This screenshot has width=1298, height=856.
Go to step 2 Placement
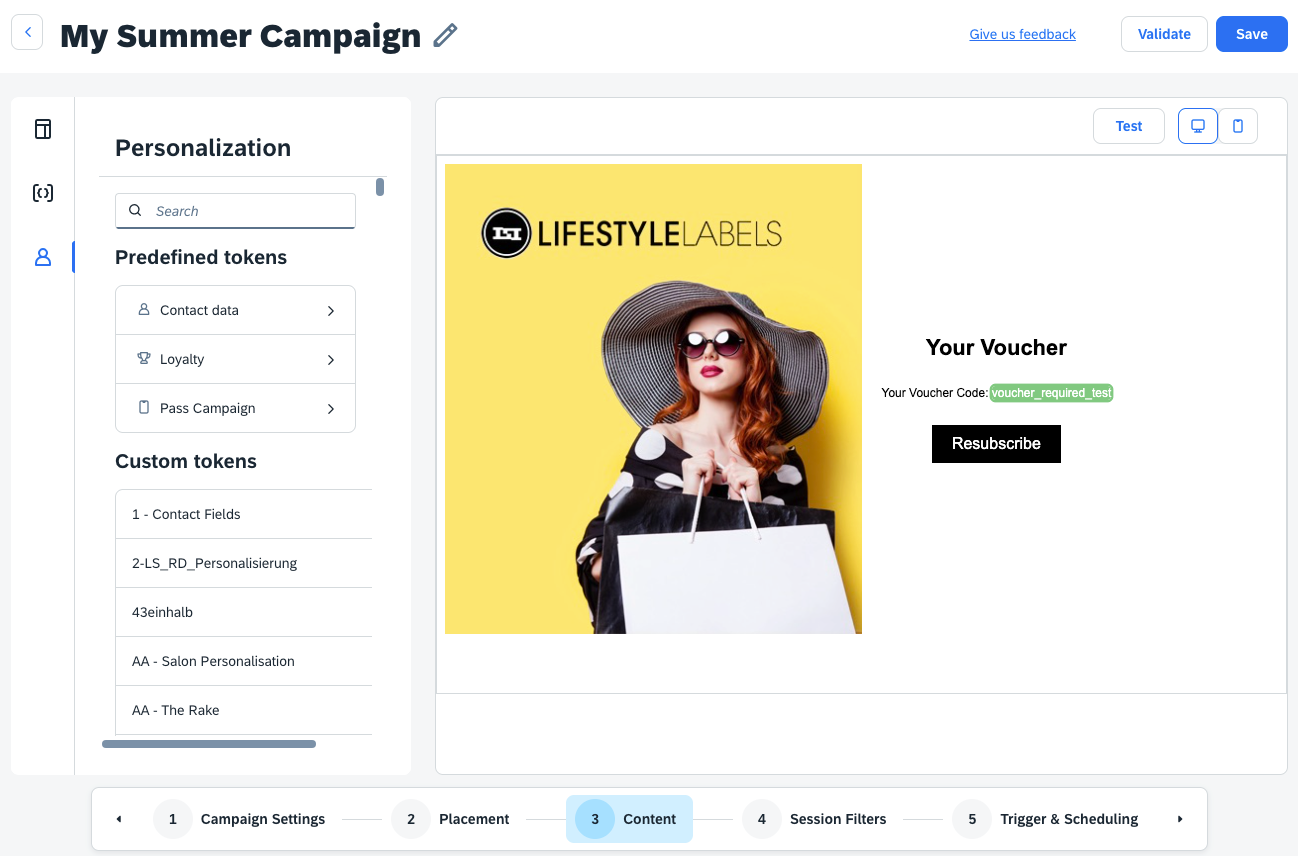tap(451, 819)
